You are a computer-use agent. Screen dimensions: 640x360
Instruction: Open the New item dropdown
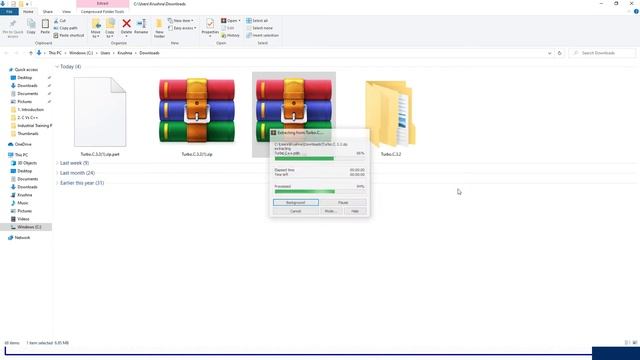tap(180, 21)
